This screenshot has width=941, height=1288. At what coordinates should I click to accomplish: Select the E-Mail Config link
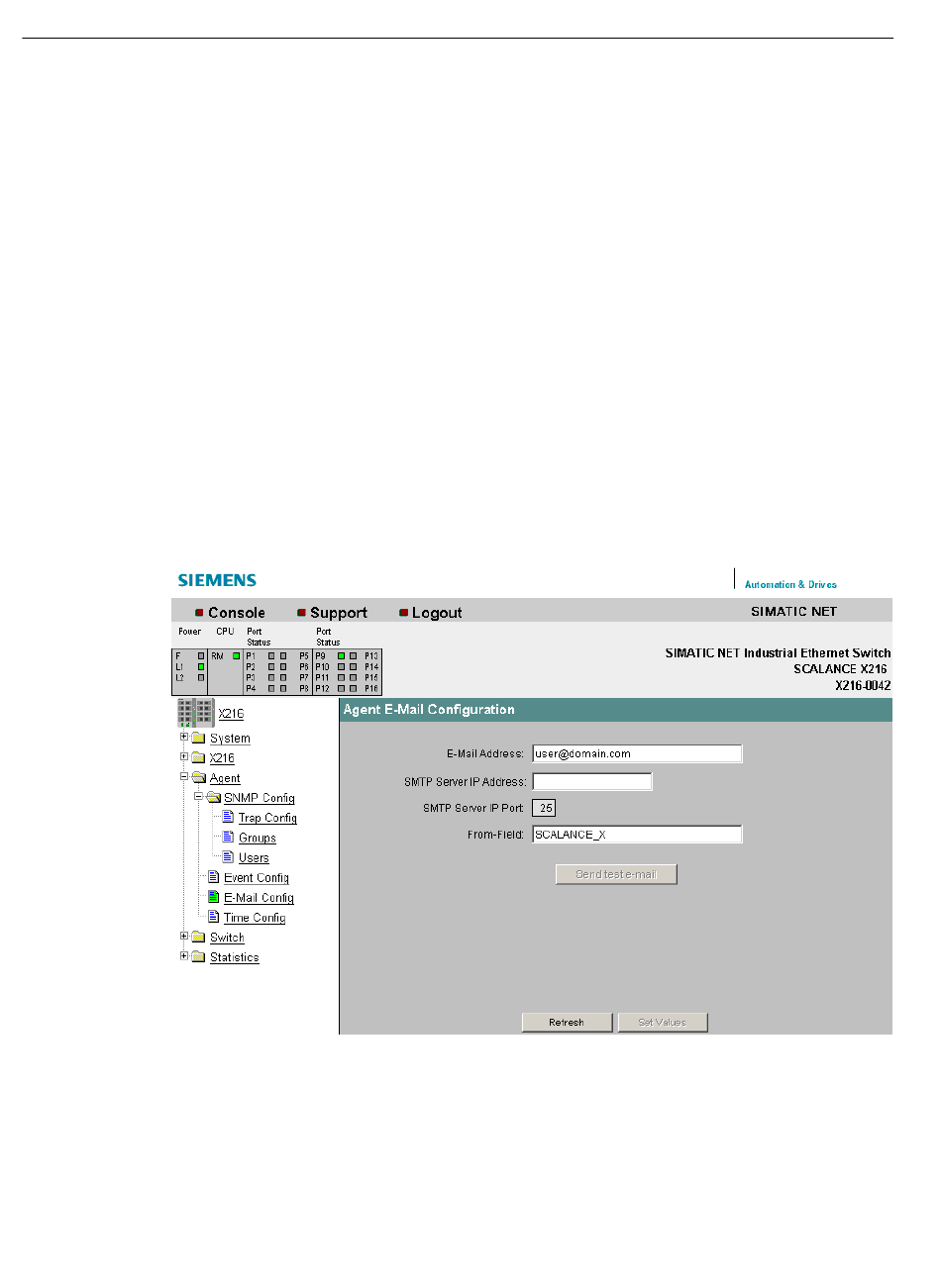point(259,897)
